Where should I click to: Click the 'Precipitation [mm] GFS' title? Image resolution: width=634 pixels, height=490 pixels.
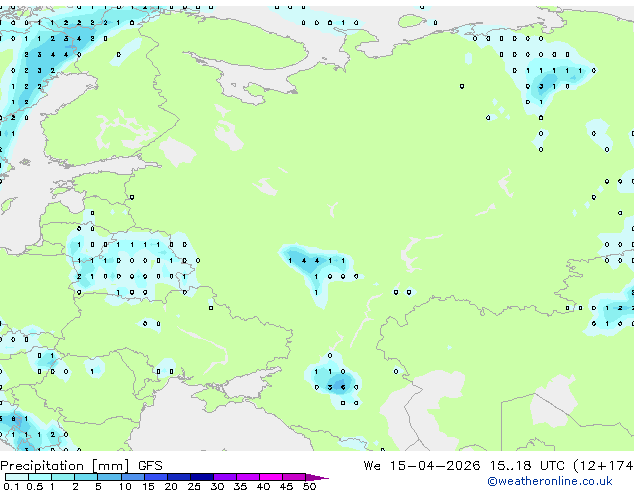coord(81,466)
